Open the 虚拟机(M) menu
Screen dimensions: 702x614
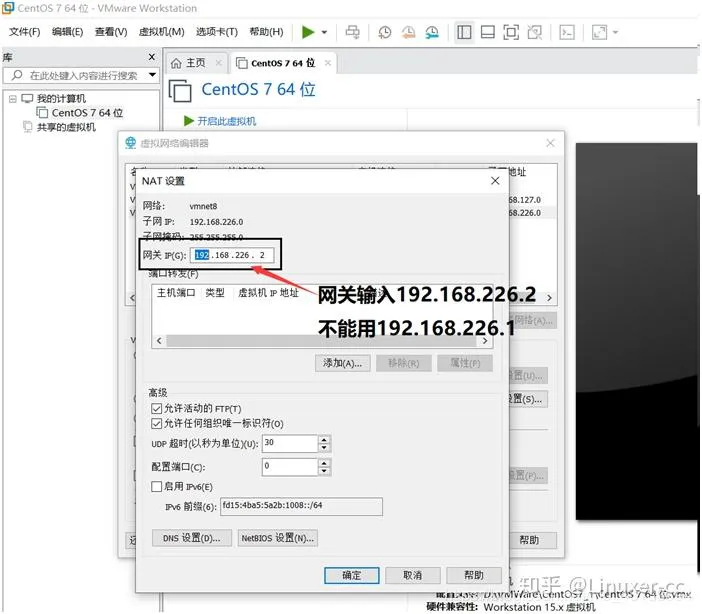pos(162,32)
